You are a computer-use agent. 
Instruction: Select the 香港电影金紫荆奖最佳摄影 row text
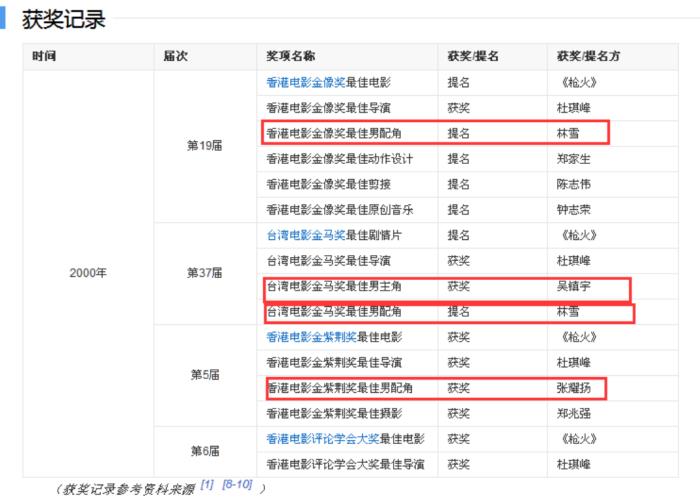click(x=334, y=413)
